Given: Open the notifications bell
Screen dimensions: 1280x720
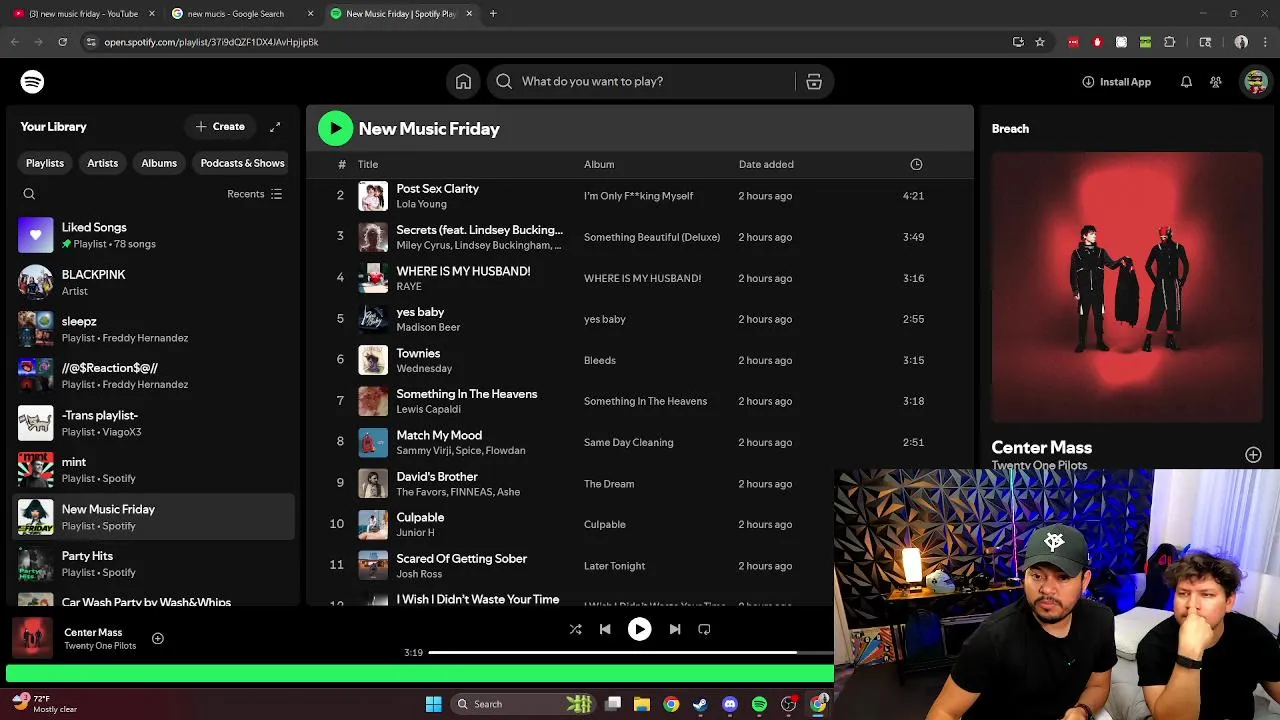Looking at the screenshot, I should [1186, 82].
